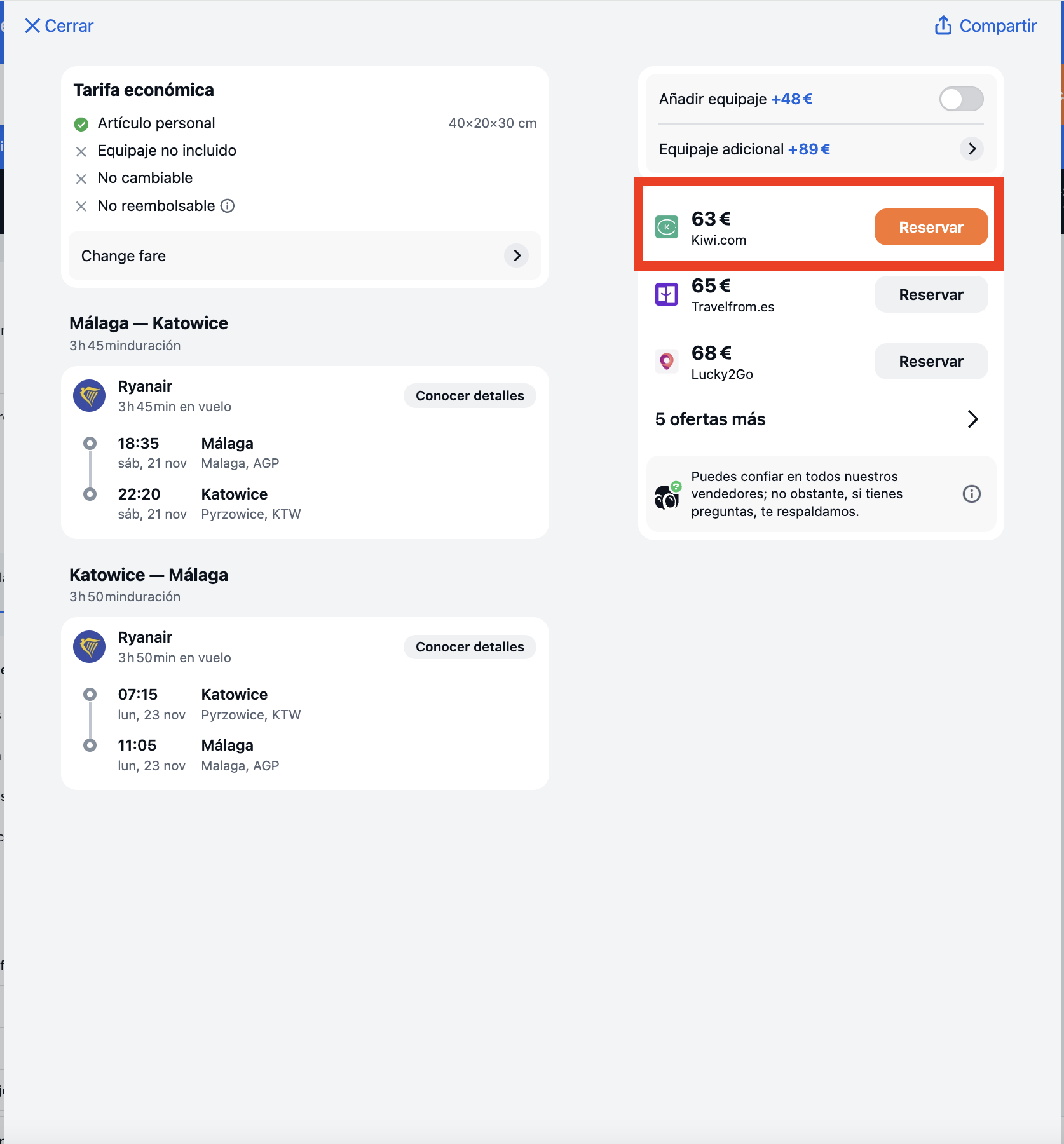Reserve the 63 € Kiwi.com offer
This screenshot has height=1144, width=1064.
[931, 227]
